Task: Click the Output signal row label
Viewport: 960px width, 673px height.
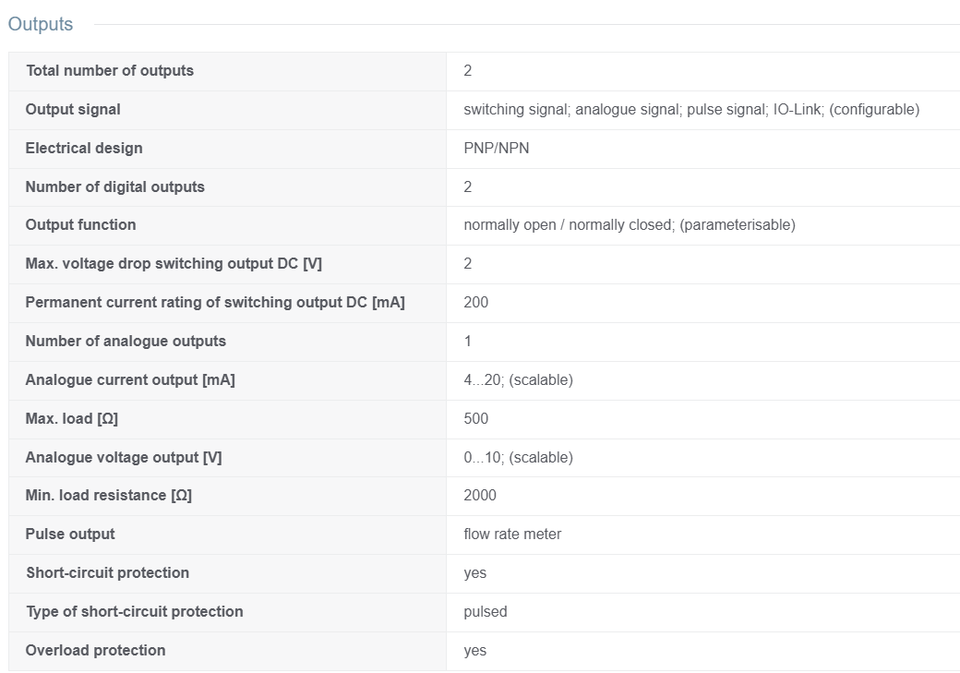Action: 73,109
